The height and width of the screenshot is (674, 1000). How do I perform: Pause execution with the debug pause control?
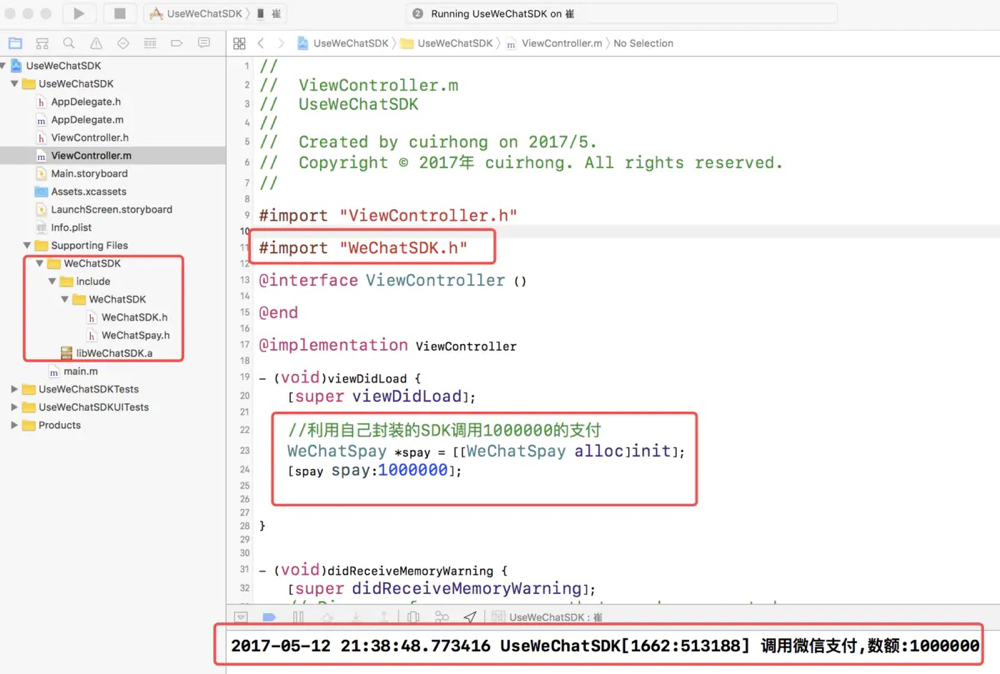pyautogui.click(x=300, y=616)
